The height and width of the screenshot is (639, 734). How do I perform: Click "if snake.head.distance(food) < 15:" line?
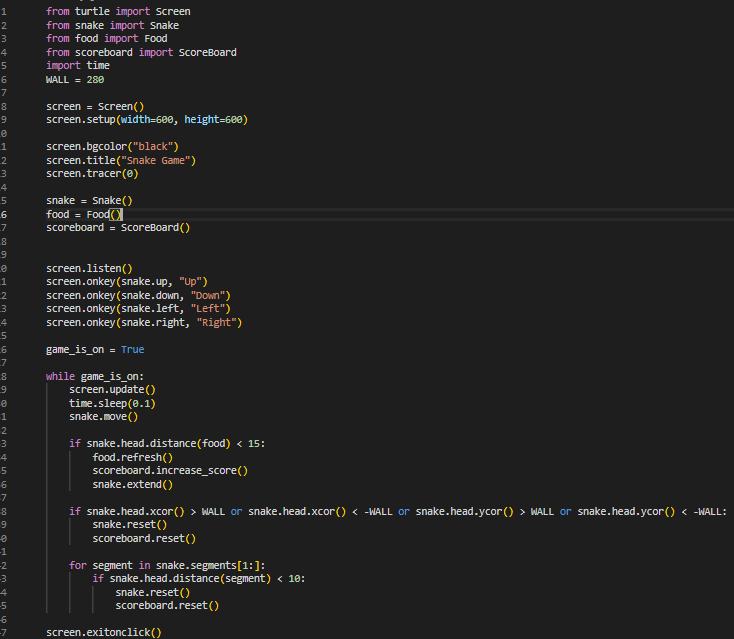click(167, 444)
